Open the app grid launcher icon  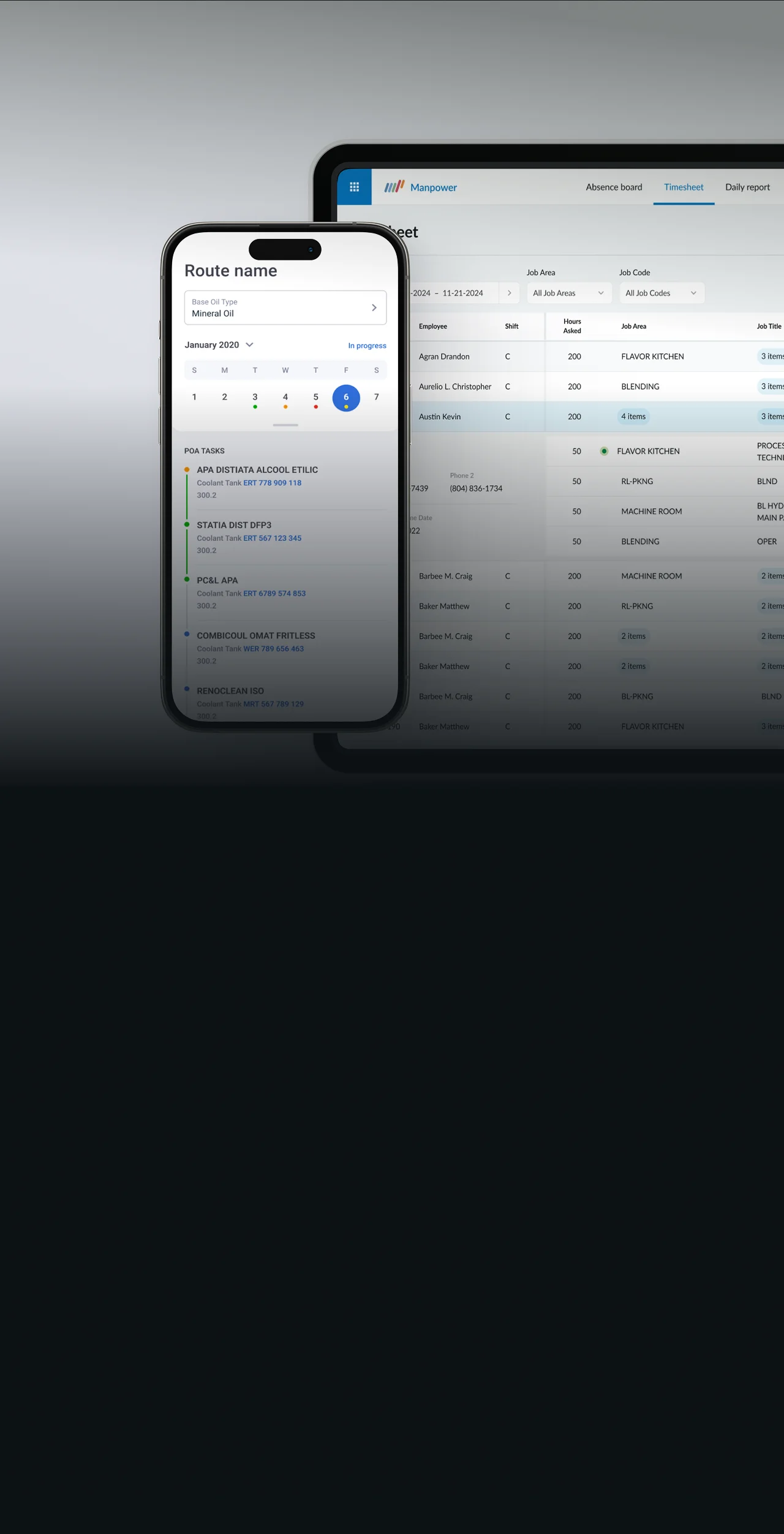pyautogui.click(x=354, y=187)
